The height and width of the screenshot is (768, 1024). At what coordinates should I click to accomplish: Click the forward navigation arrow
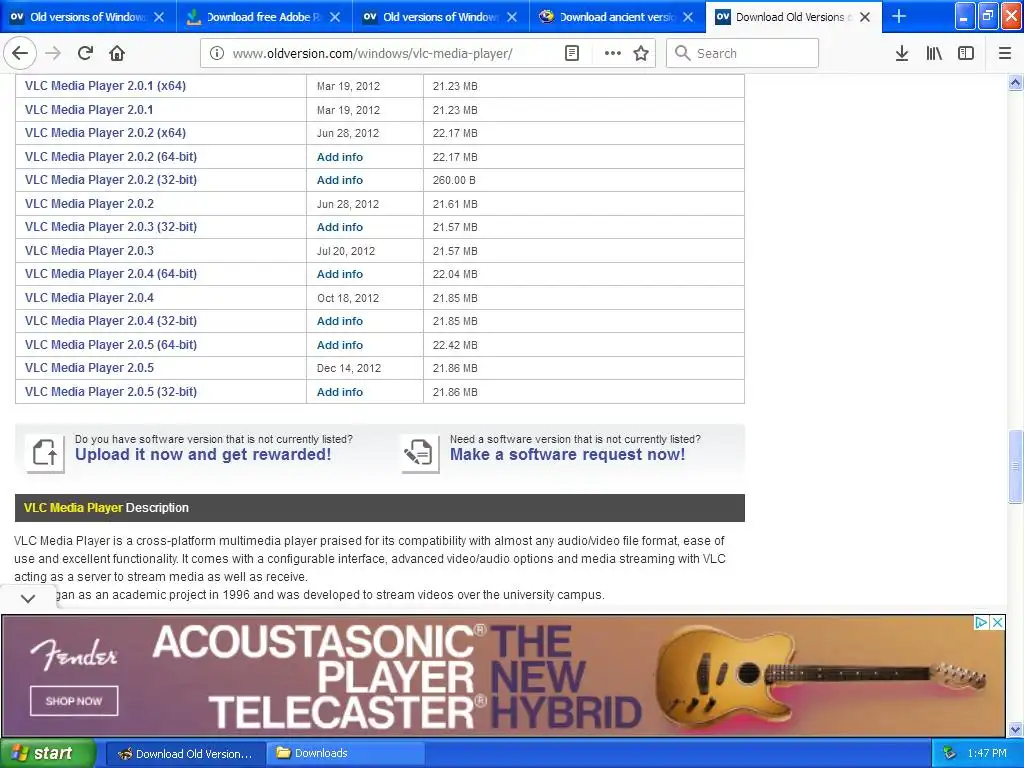(x=53, y=53)
